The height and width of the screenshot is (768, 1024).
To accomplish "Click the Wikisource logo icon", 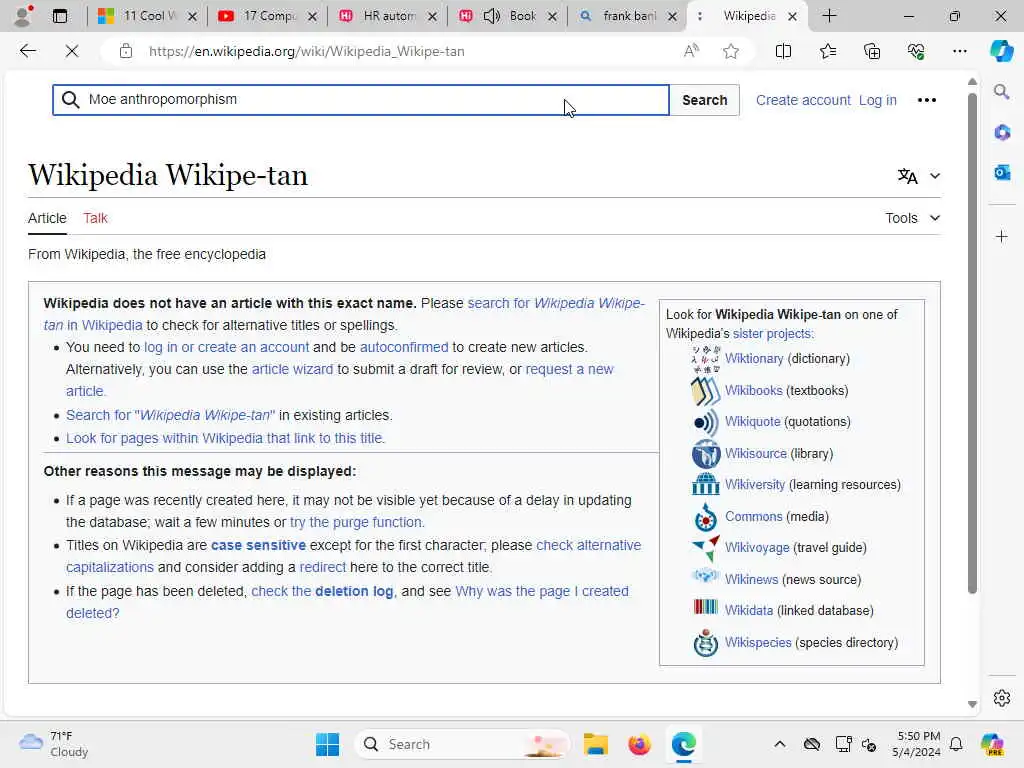I will click(705, 453).
